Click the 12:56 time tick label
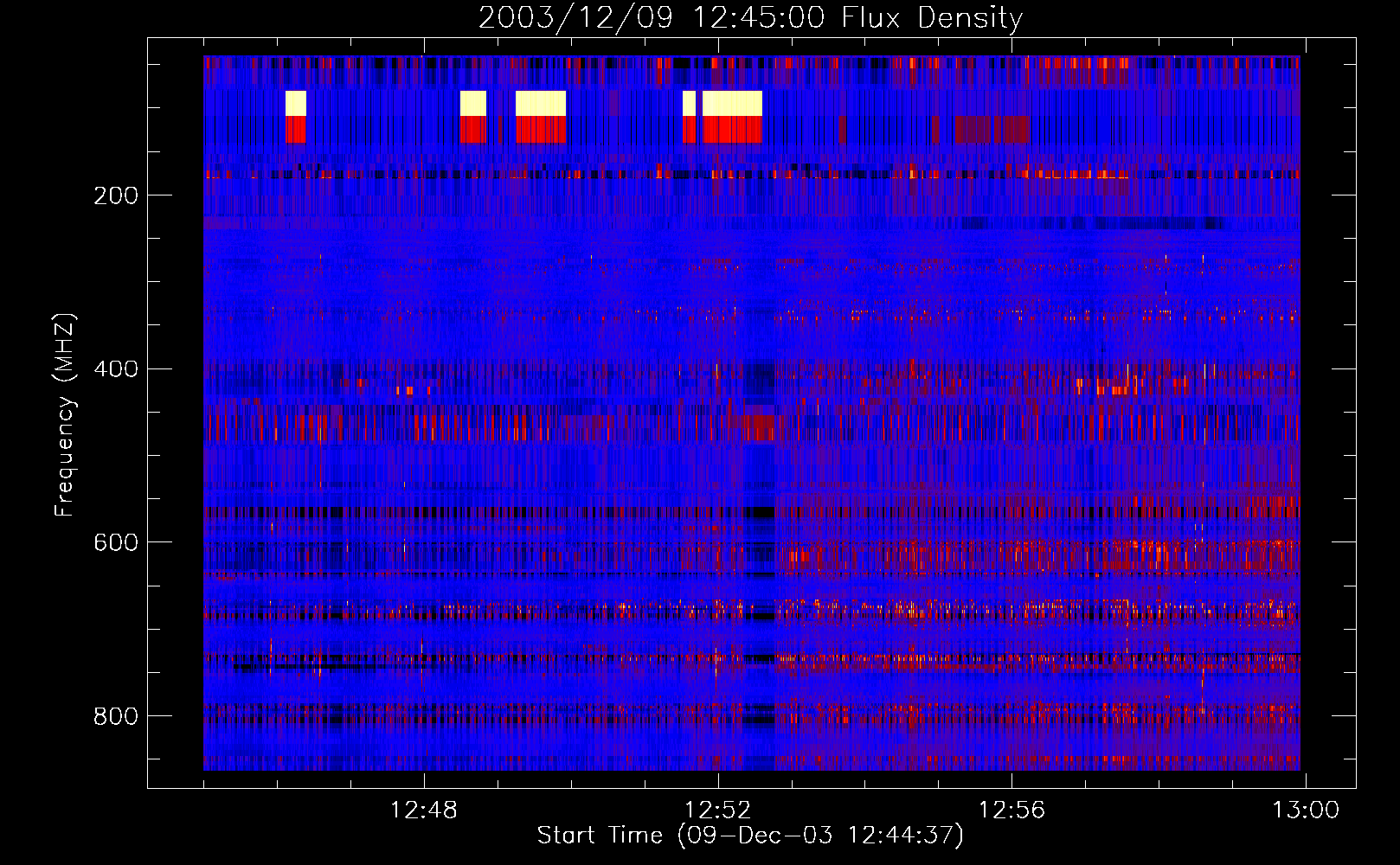The image size is (1400, 865). 1011,811
